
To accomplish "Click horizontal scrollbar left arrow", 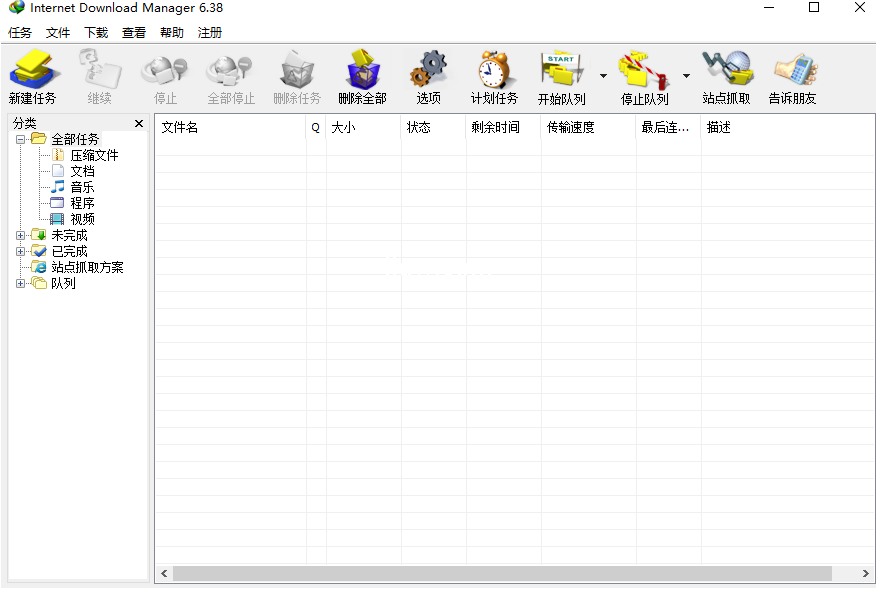I will pos(164,573).
